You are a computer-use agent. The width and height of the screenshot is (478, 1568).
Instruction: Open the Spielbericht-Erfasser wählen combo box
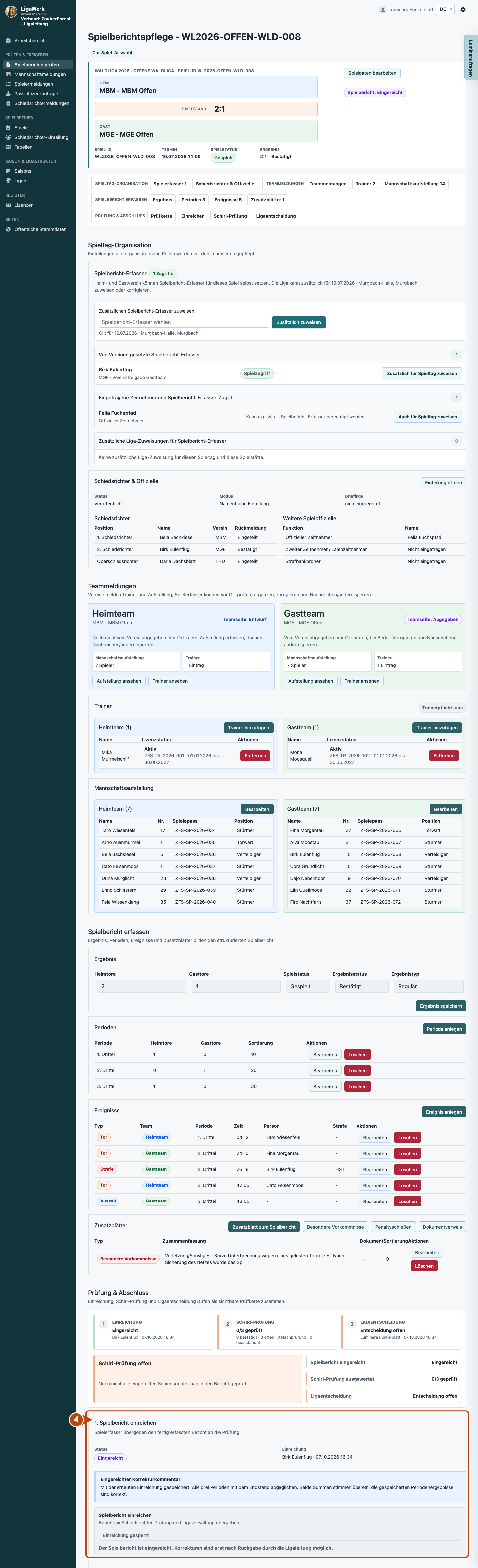(184, 322)
